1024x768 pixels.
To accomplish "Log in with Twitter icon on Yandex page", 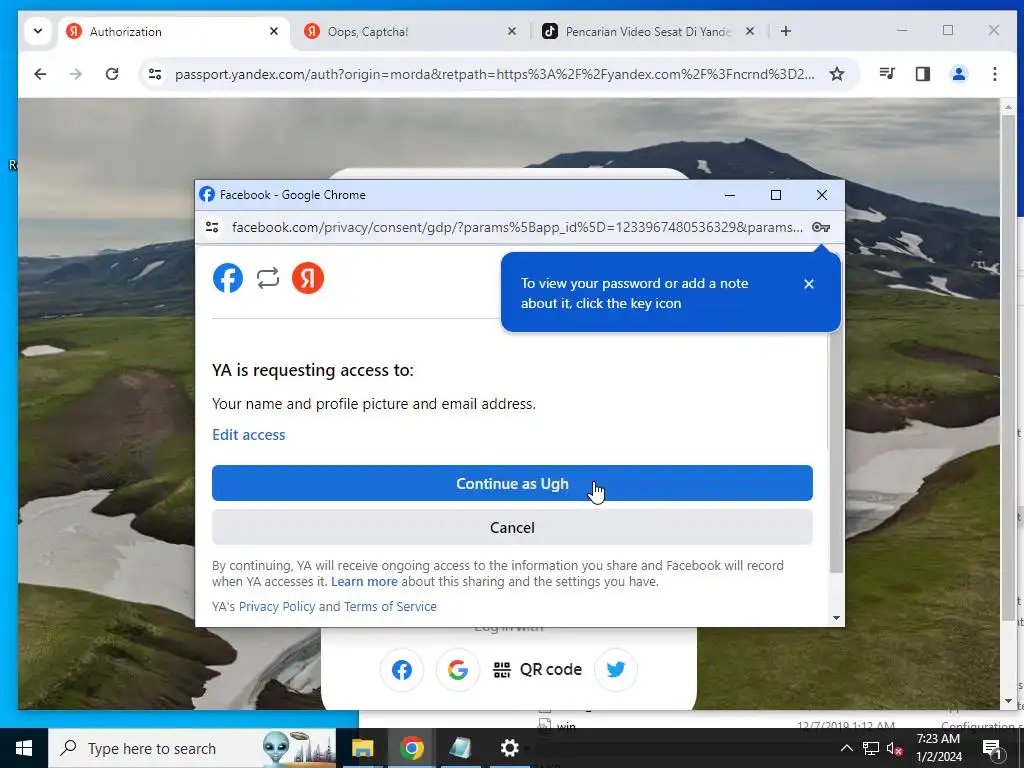I will [616, 669].
